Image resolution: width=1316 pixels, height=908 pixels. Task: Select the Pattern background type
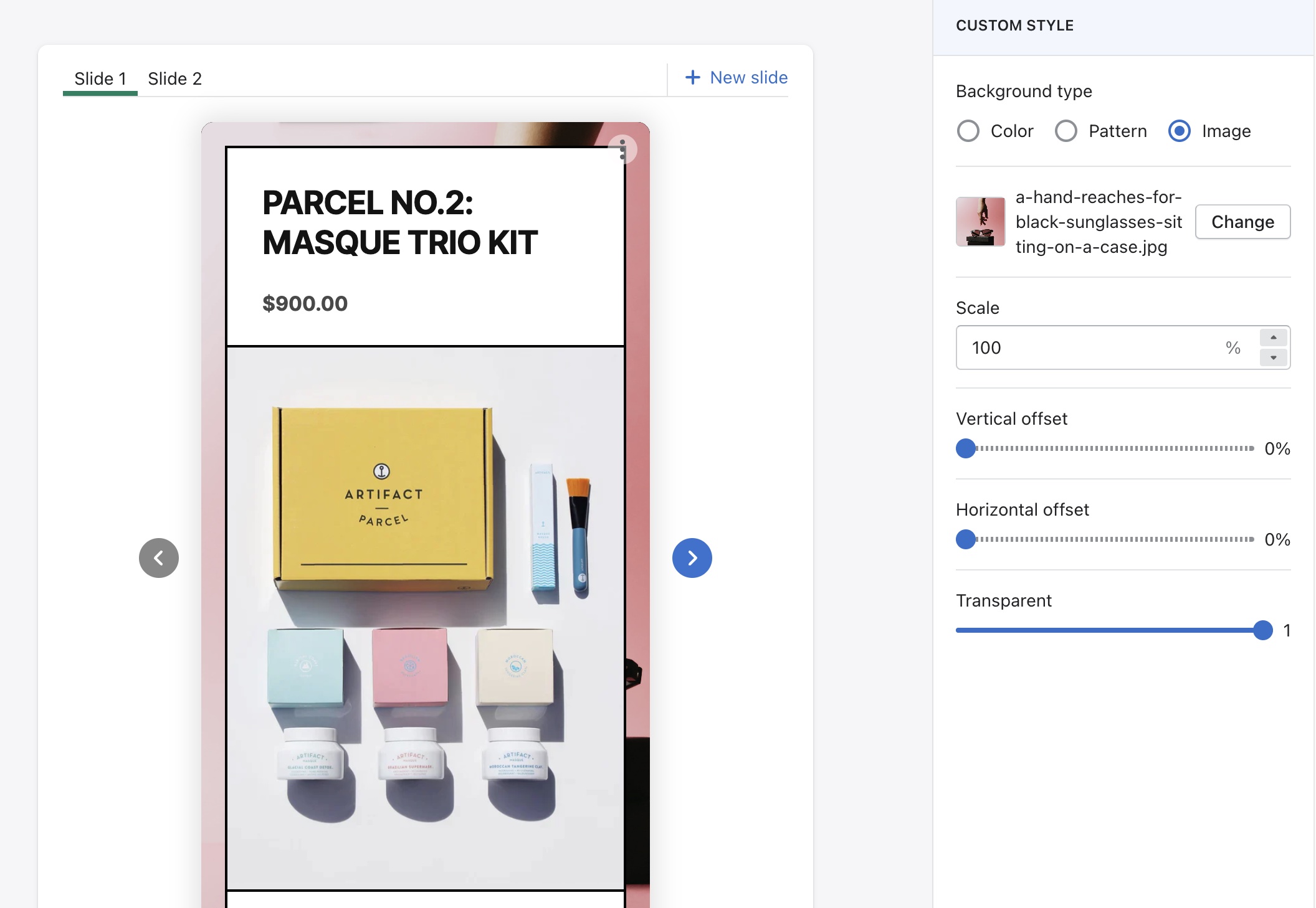click(1066, 131)
